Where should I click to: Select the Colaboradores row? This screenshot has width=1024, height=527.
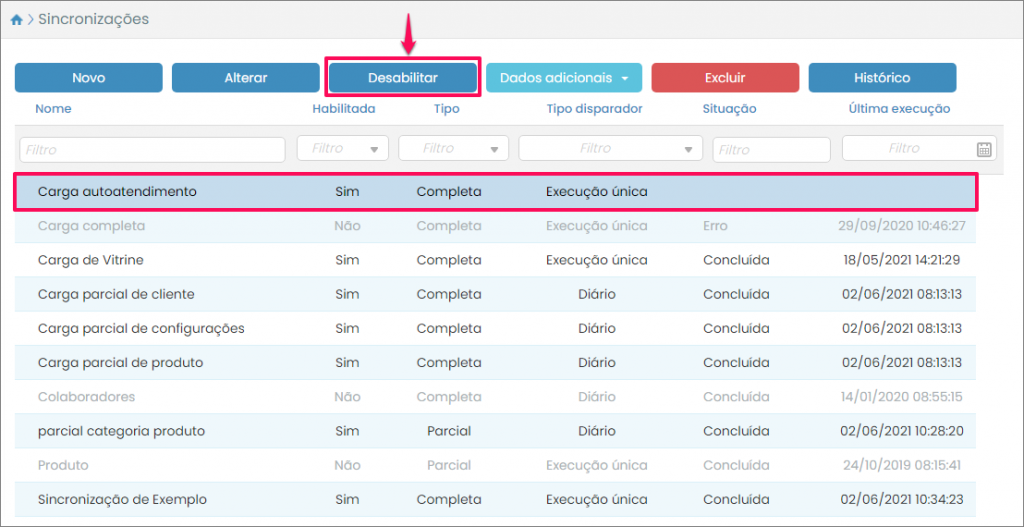(x=86, y=396)
